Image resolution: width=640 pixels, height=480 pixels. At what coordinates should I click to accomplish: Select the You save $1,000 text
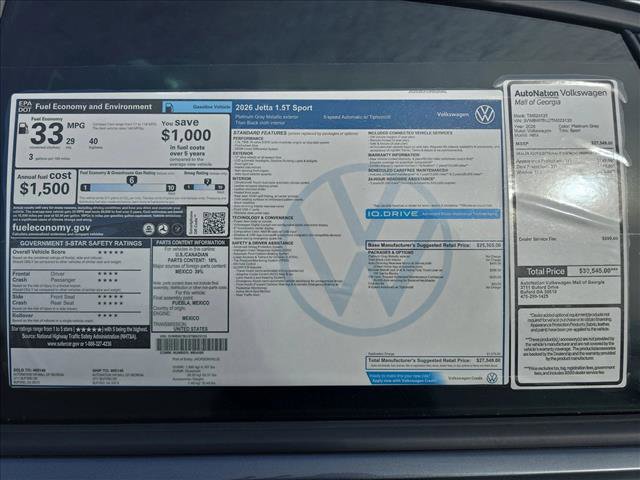click(186, 130)
